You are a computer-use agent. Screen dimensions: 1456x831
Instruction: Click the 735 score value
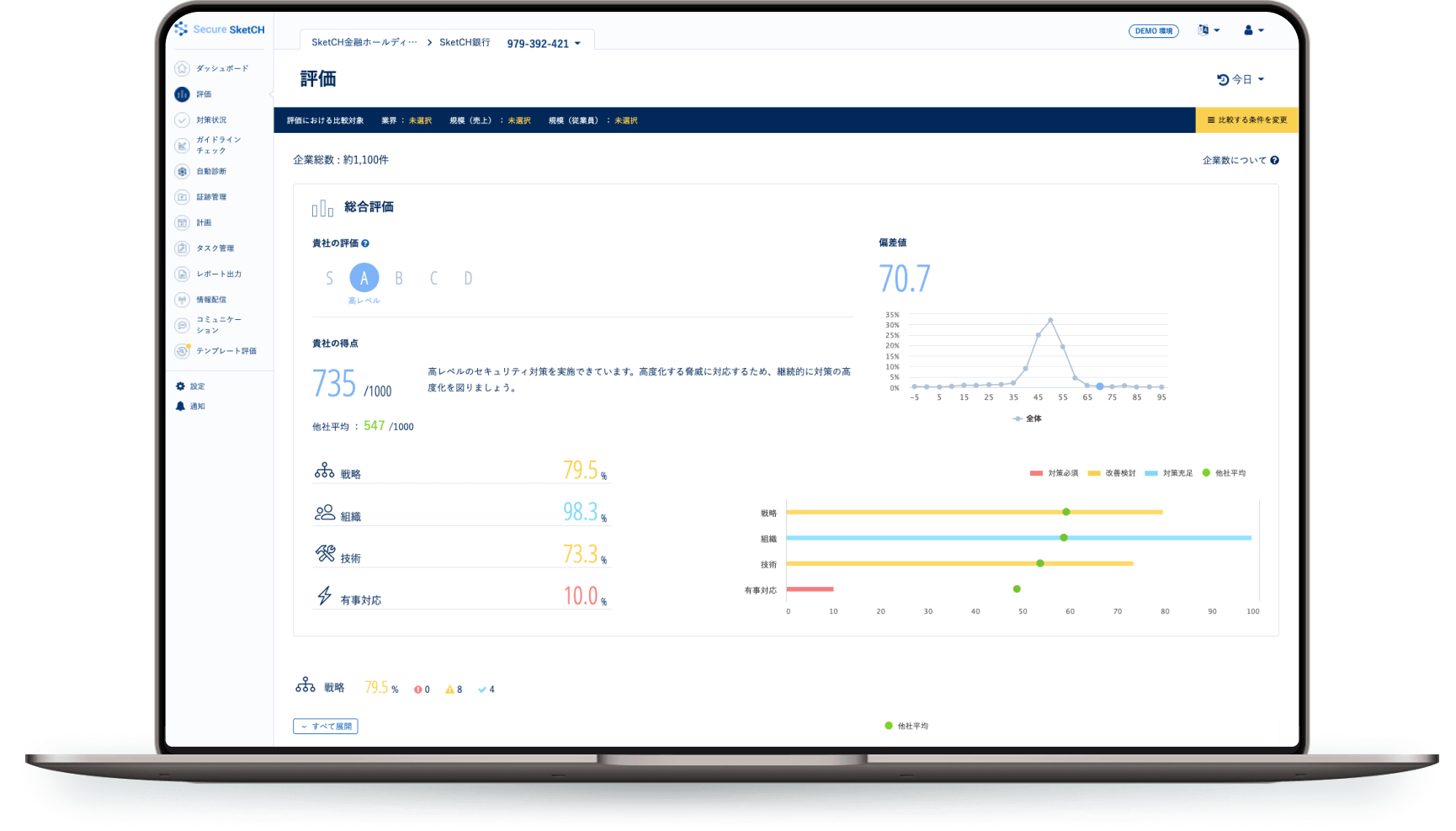(334, 384)
